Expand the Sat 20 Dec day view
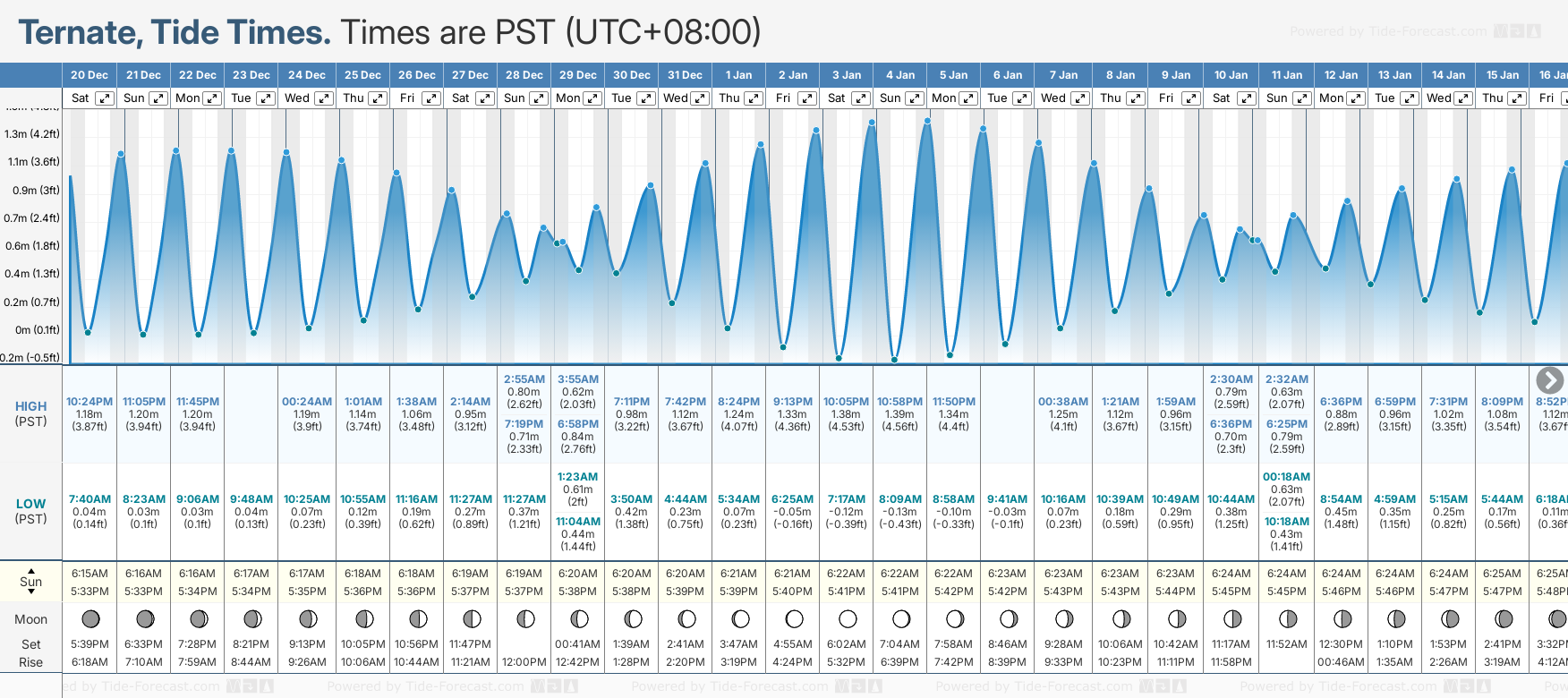The height and width of the screenshot is (698, 1568). click(105, 98)
